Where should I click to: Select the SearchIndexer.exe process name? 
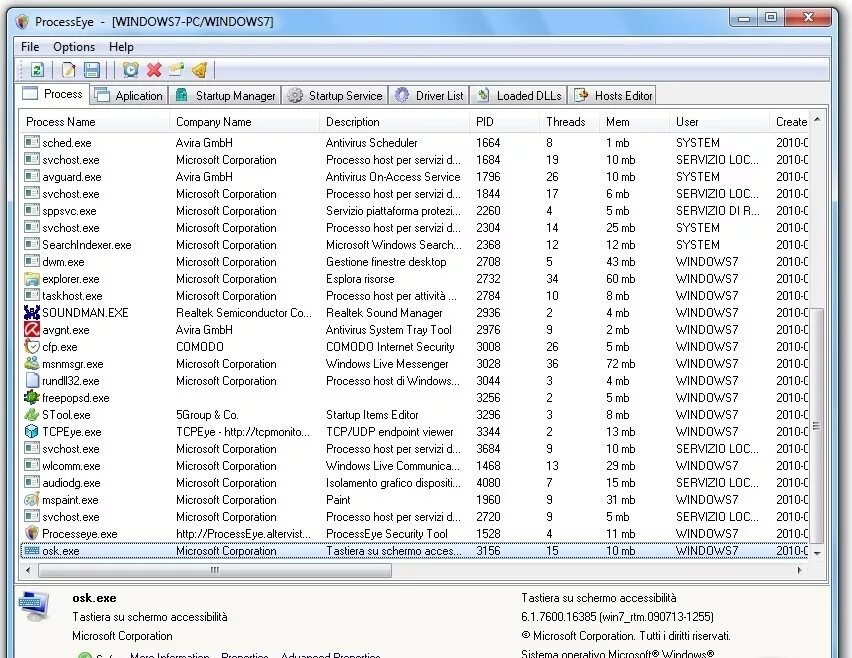[x=87, y=245]
